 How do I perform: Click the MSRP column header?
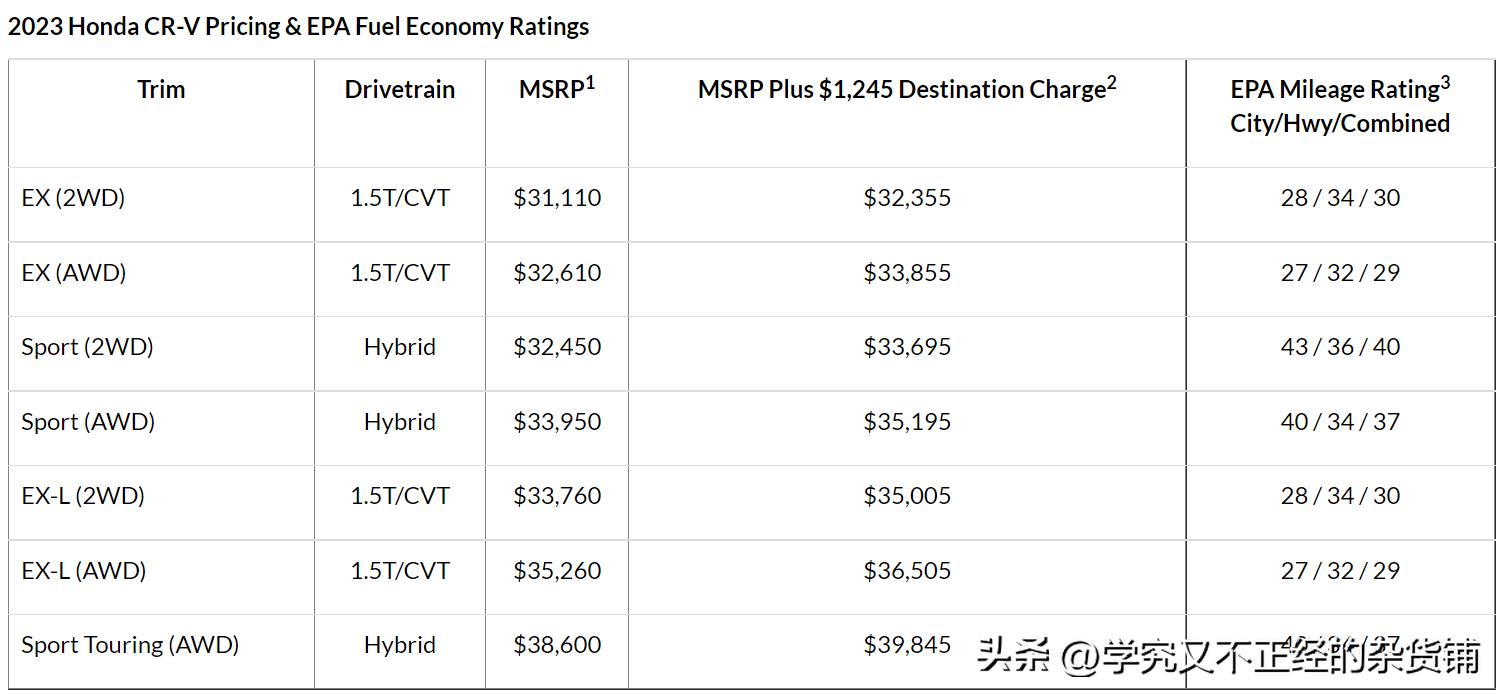coord(557,88)
